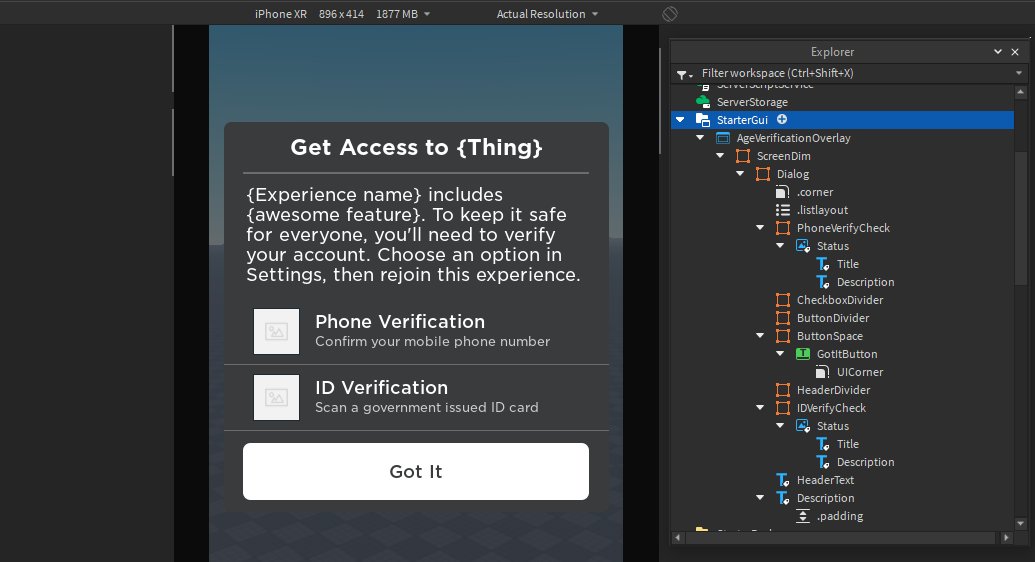Collapse the Dialog node

tap(741, 174)
